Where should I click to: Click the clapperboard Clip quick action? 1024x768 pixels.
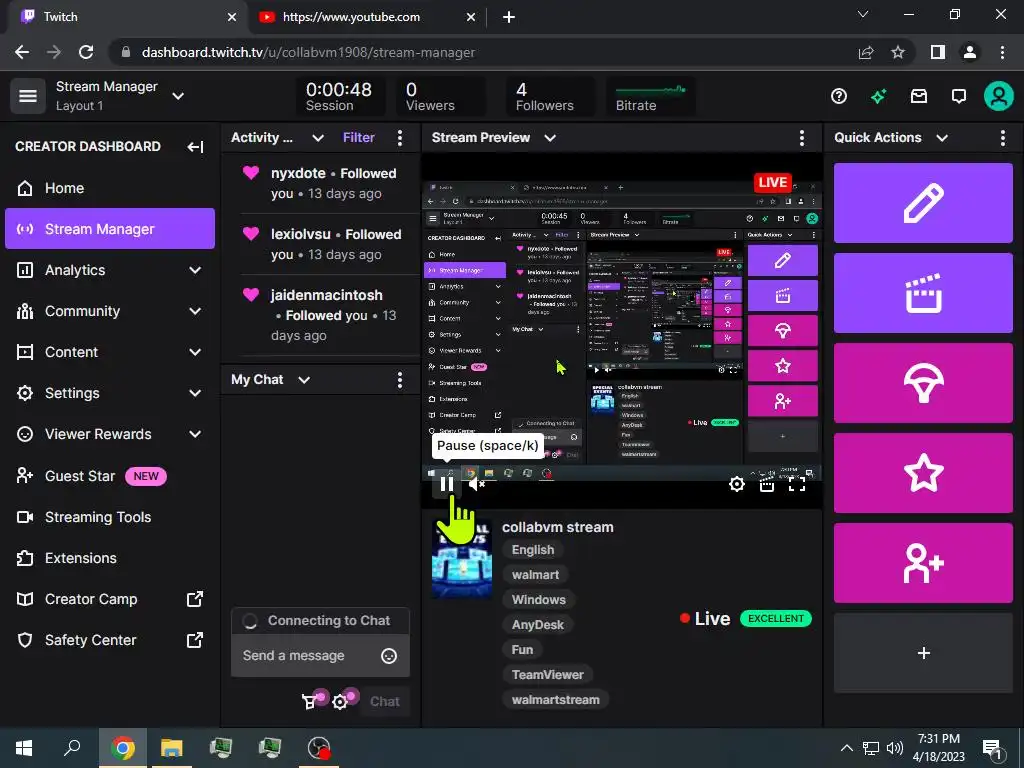coord(923,293)
